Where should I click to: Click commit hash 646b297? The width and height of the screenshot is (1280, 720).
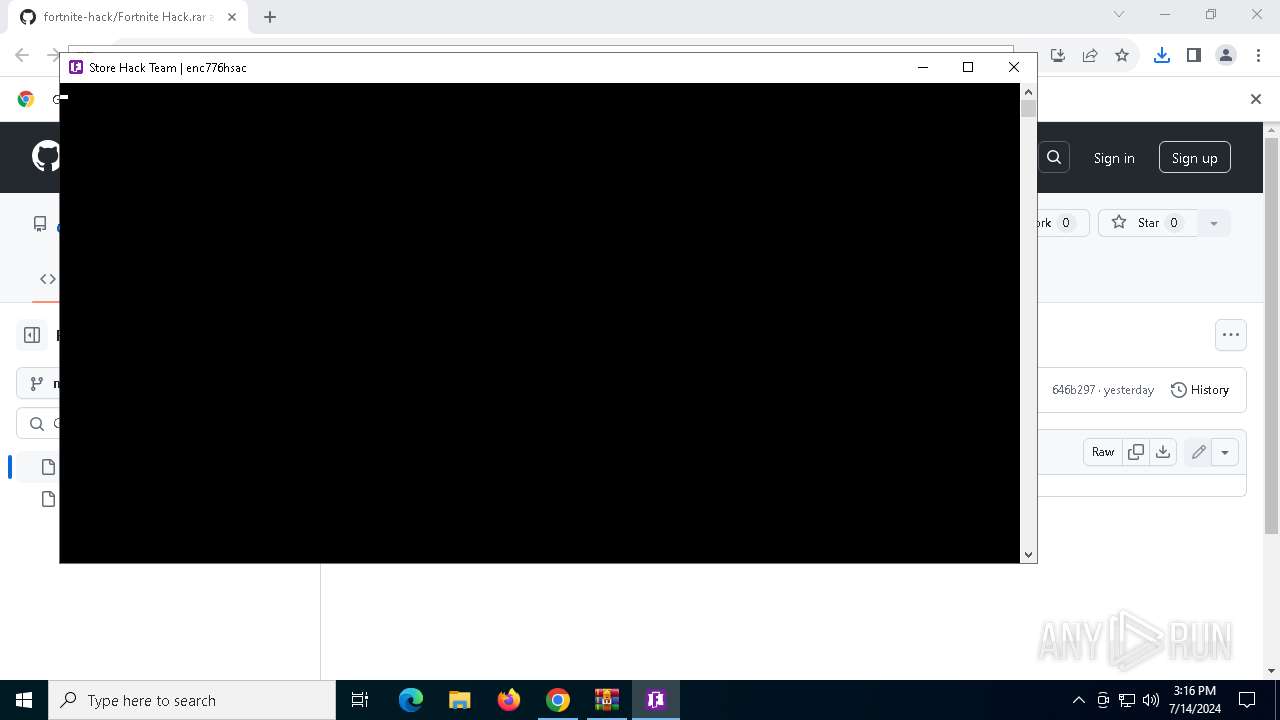point(1073,390)
